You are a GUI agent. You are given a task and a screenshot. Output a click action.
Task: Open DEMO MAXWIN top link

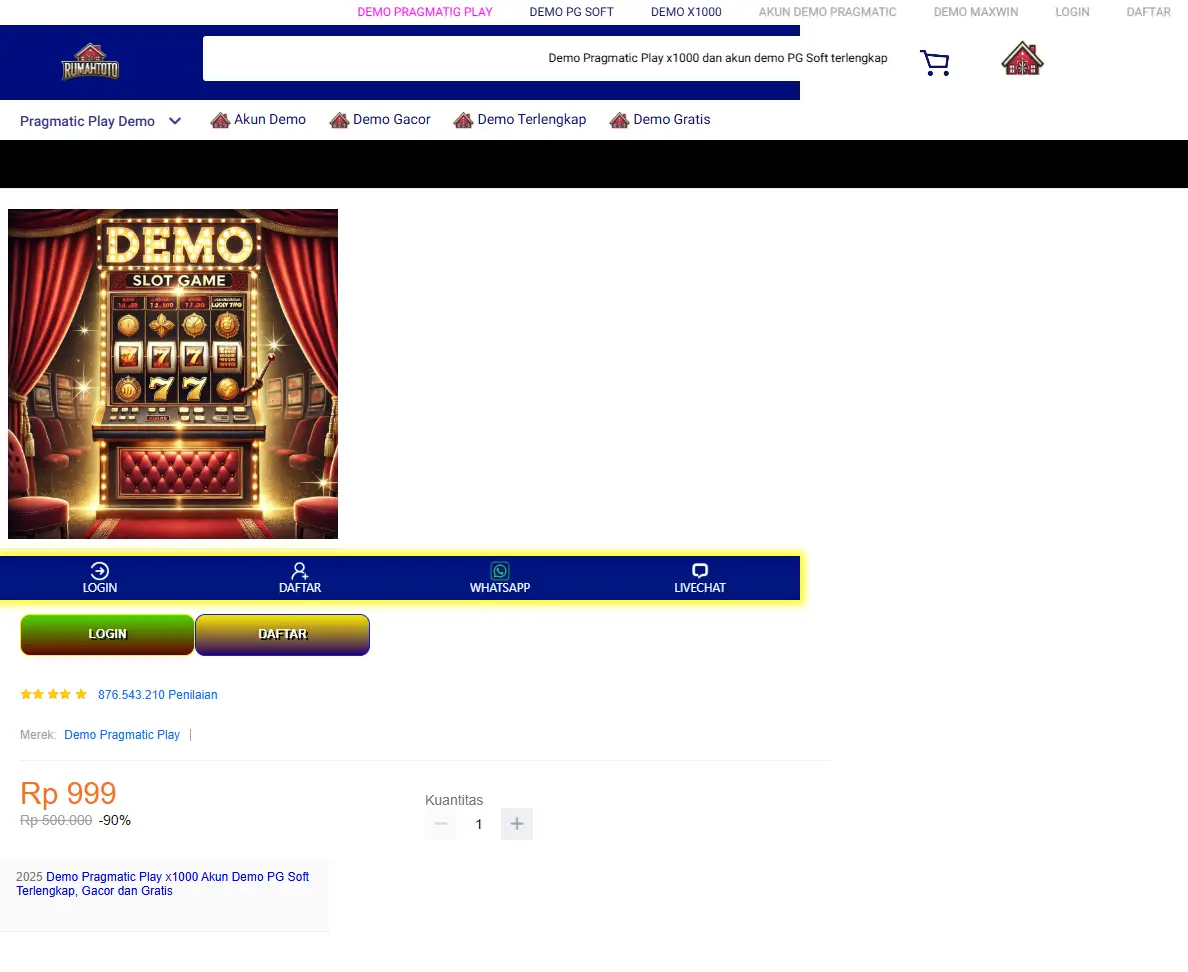pyautogui.click(x=976, y=12)
